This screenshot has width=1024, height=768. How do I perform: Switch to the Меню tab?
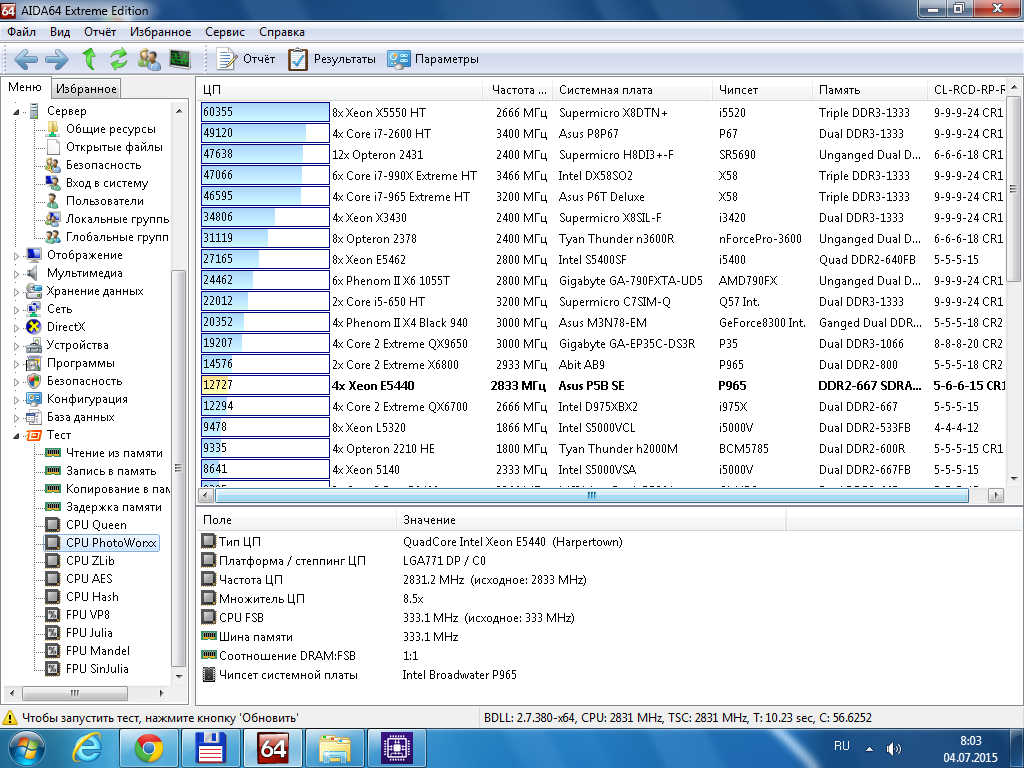pos(25,88)
